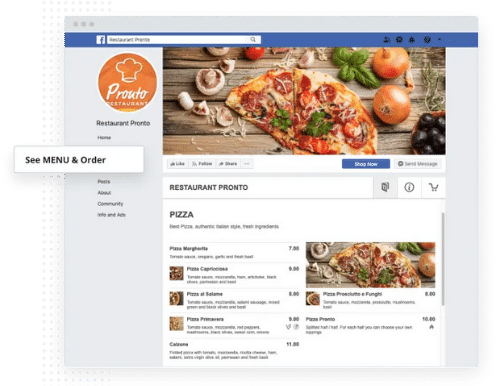
Task: Click the vegetarian icon on Pizza Primavera
Action: click(288, 327)
